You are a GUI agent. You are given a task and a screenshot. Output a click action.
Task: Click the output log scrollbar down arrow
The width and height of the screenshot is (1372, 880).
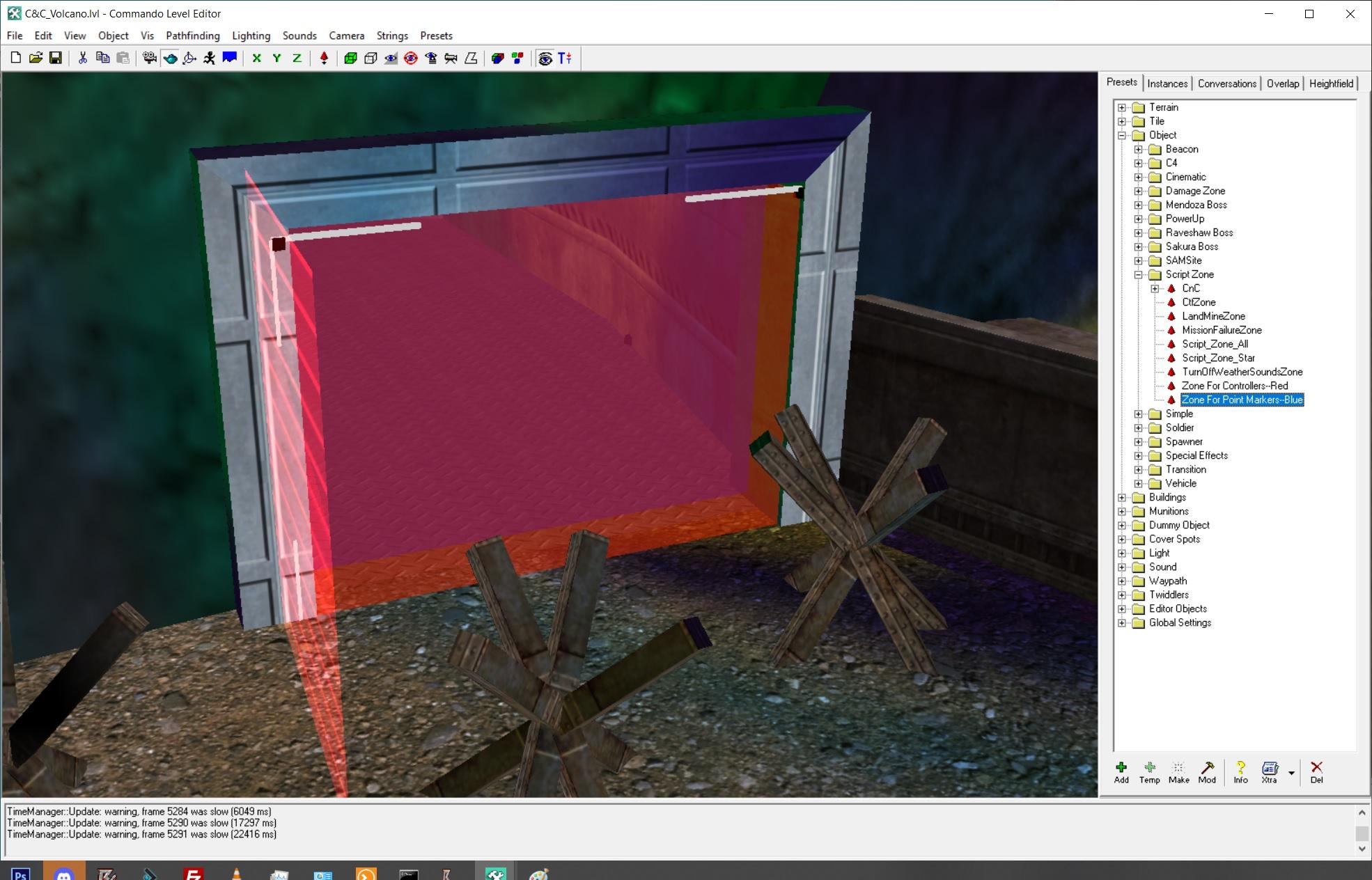(x=1362, y=849)
